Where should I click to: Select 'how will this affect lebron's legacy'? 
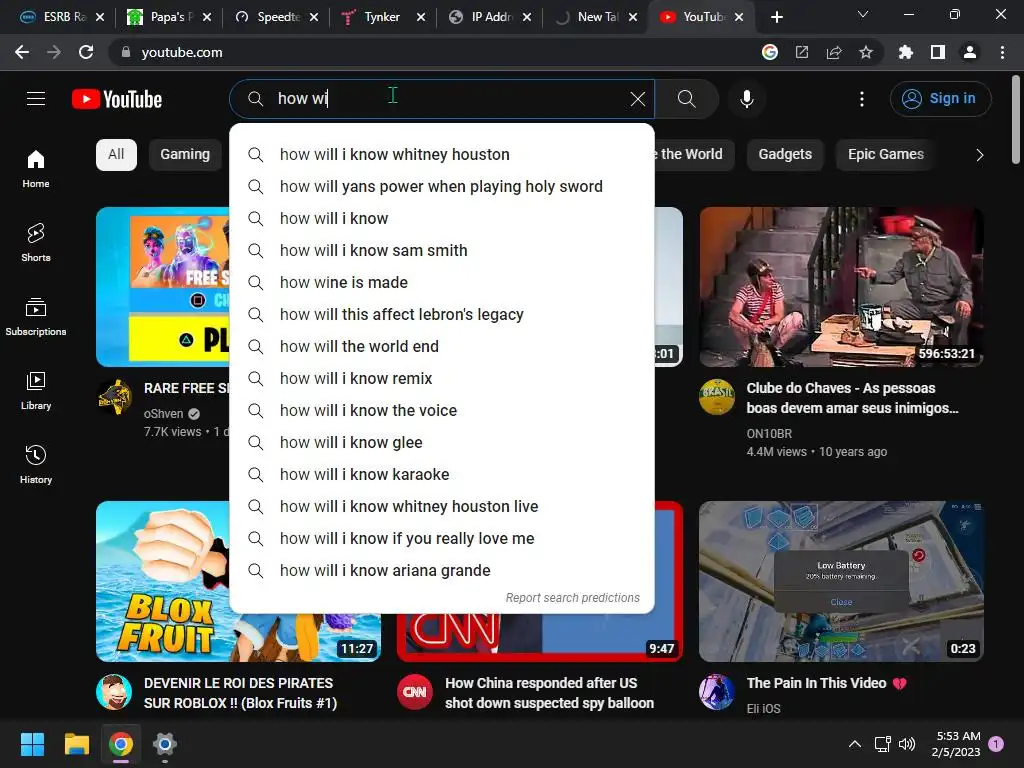click(442, 314)
